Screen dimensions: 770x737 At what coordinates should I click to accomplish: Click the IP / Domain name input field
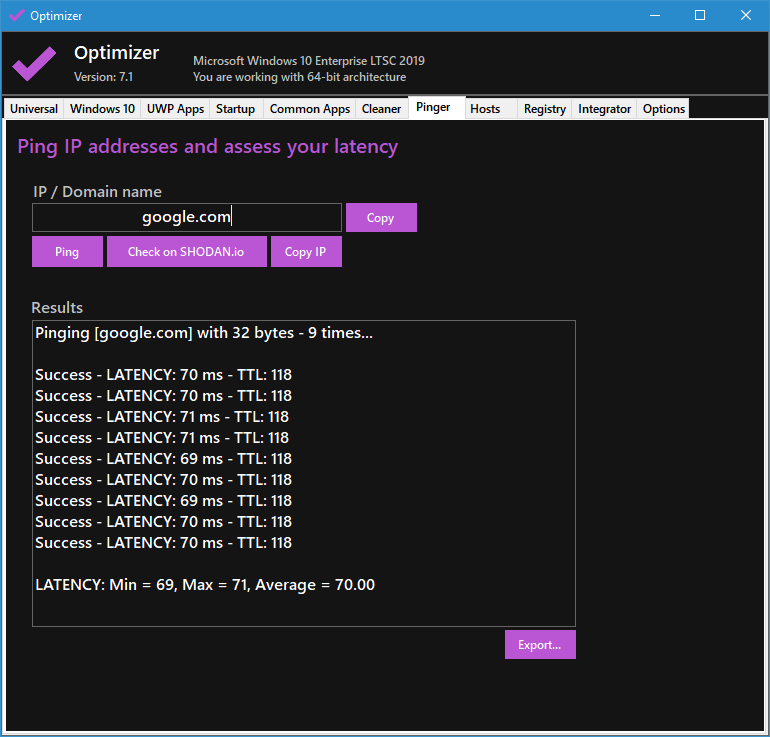pyautogui.click(x=187, y=218)
